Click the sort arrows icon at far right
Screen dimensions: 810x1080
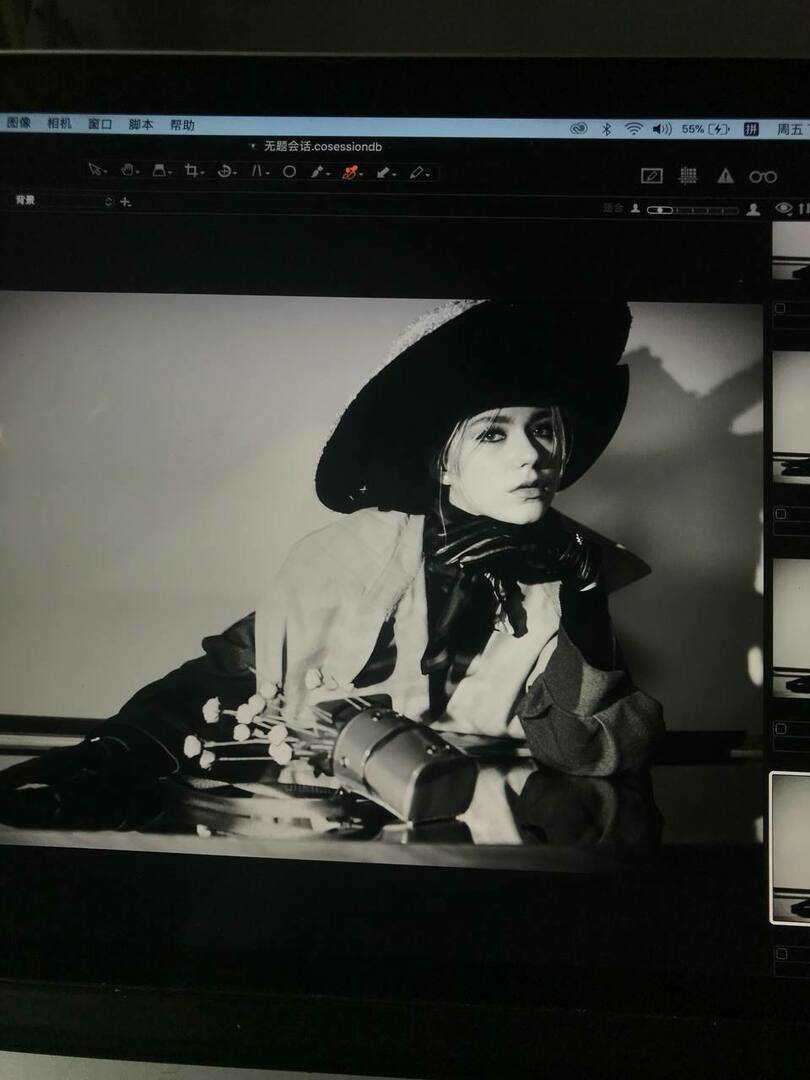804,209
